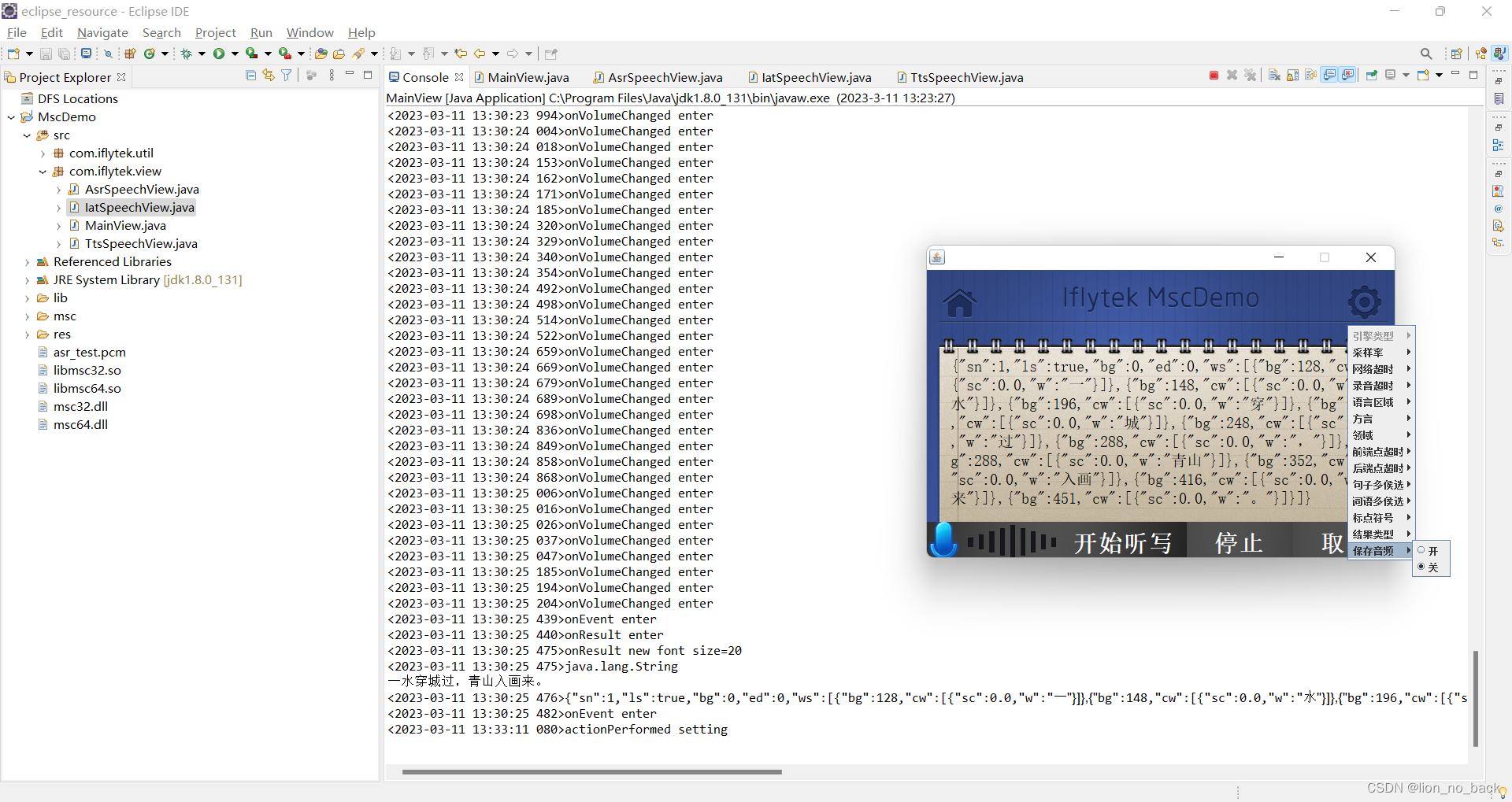The width and height of the screenshot is (1512, 802).
Task: Click the red Terminate button in the Console
Action: pos(1214,75)
